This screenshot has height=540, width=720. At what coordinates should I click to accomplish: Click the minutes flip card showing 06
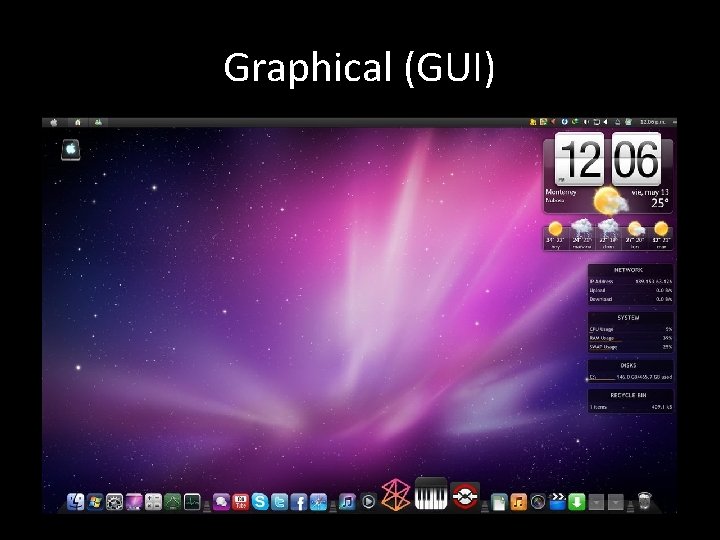636,159
